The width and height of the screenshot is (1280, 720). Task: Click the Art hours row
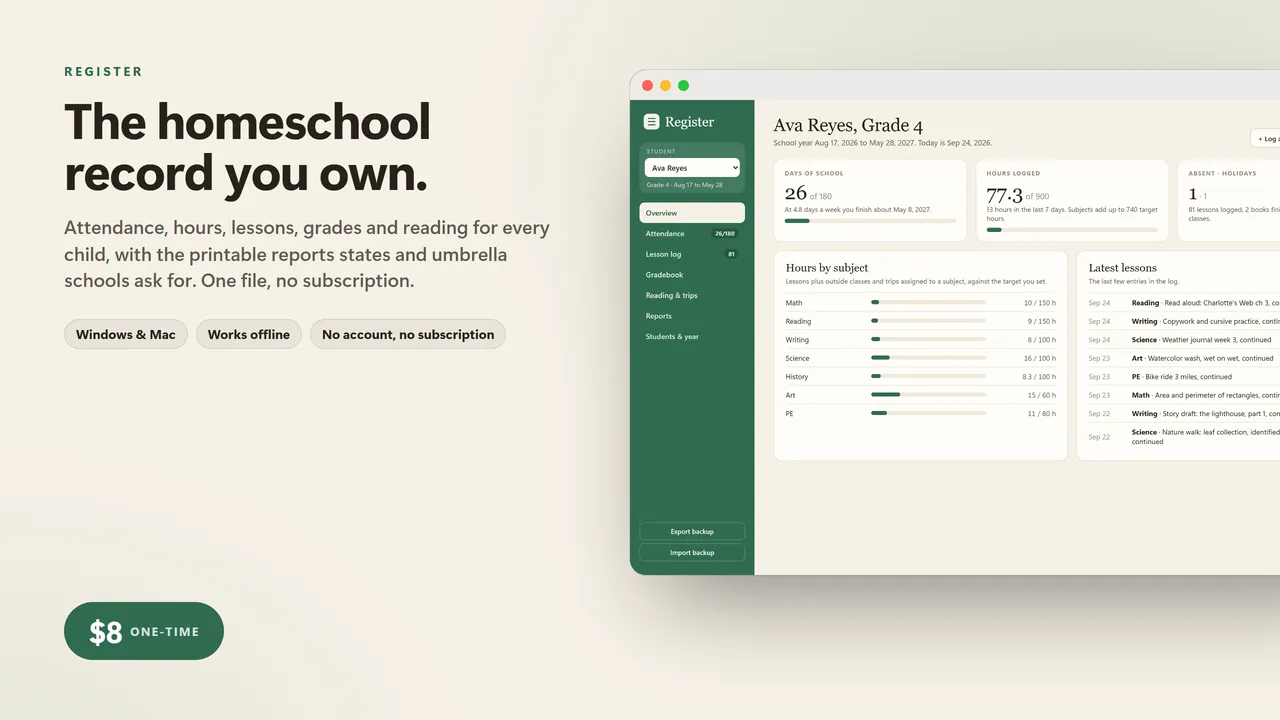(921, 395)
